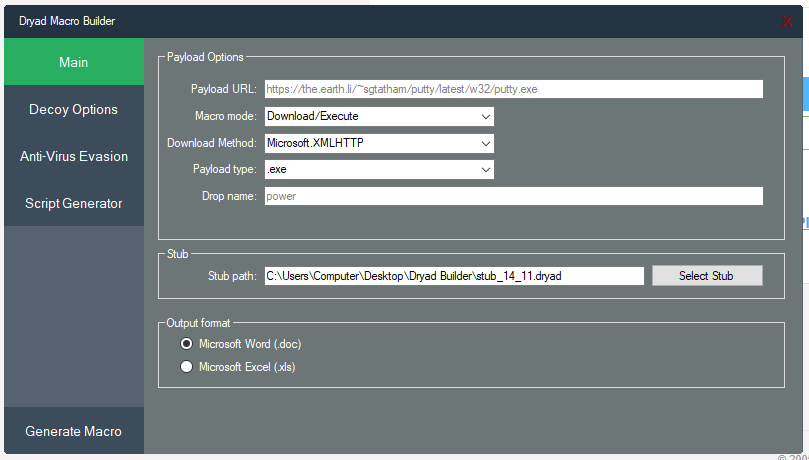The width and height of the screenshot is (809, 460).
Task: Click the Output format group label
Action: (198, 323)
